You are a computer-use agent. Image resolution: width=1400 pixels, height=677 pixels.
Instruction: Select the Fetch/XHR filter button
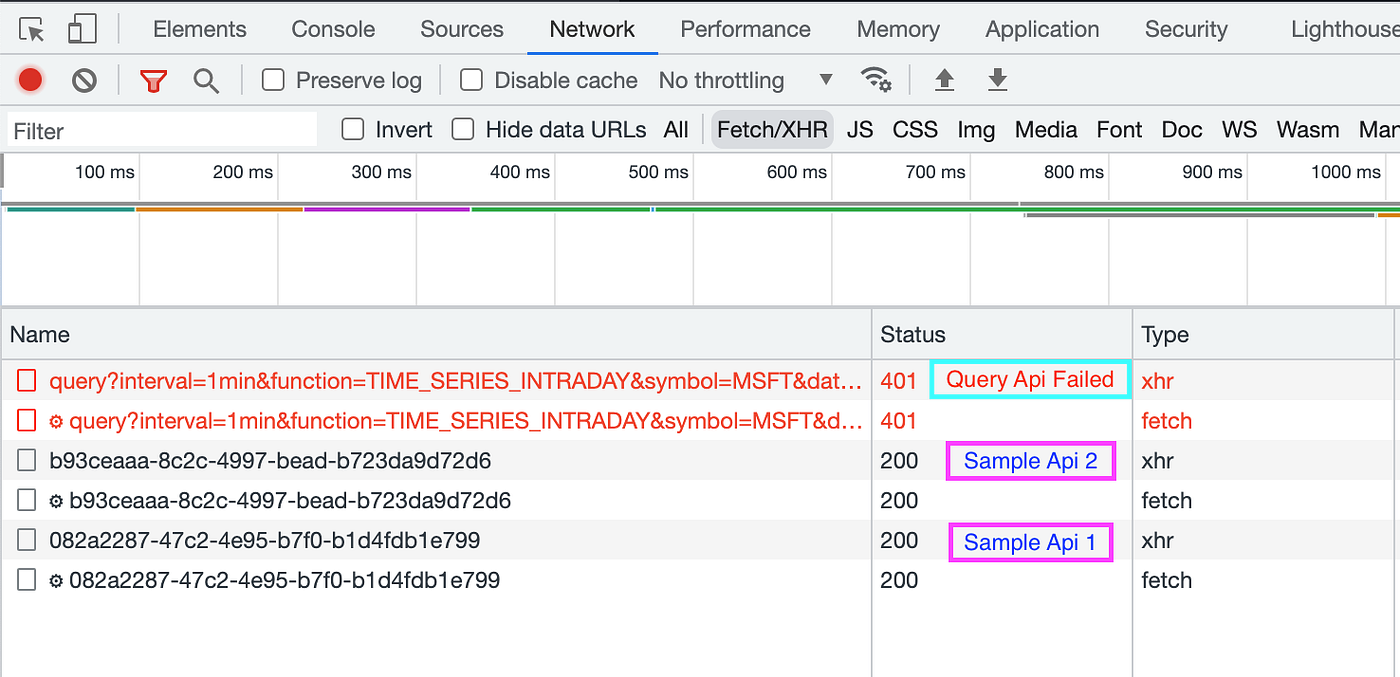tap(772, 130)
